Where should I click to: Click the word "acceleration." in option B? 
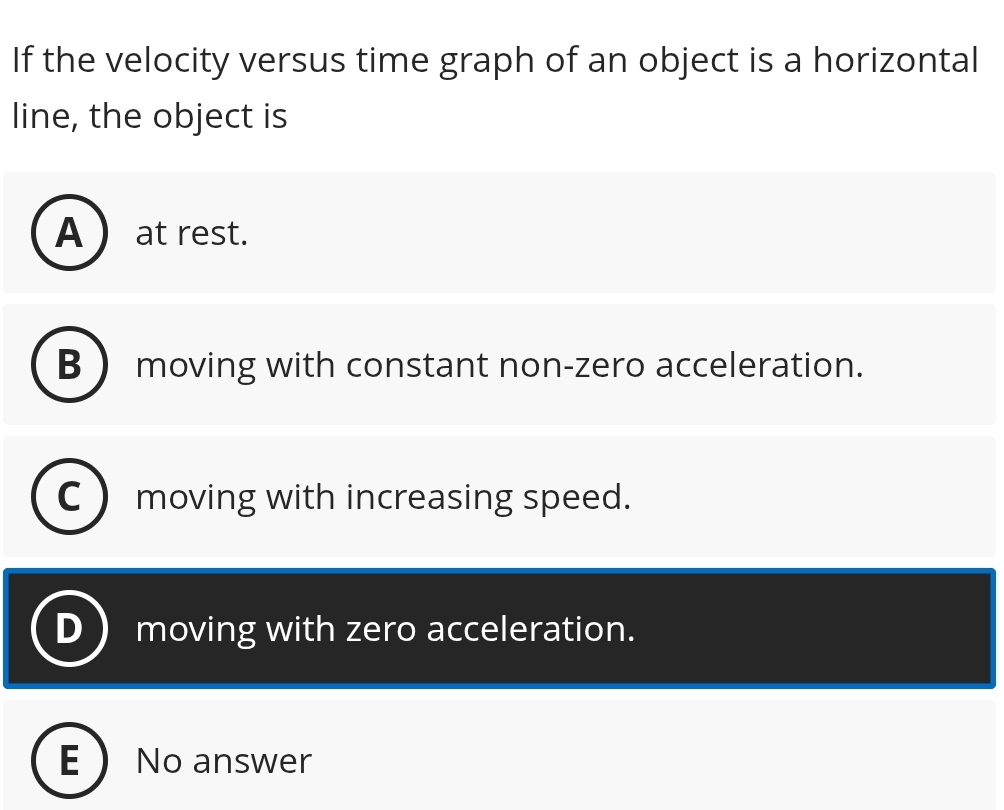pos(759,365)
